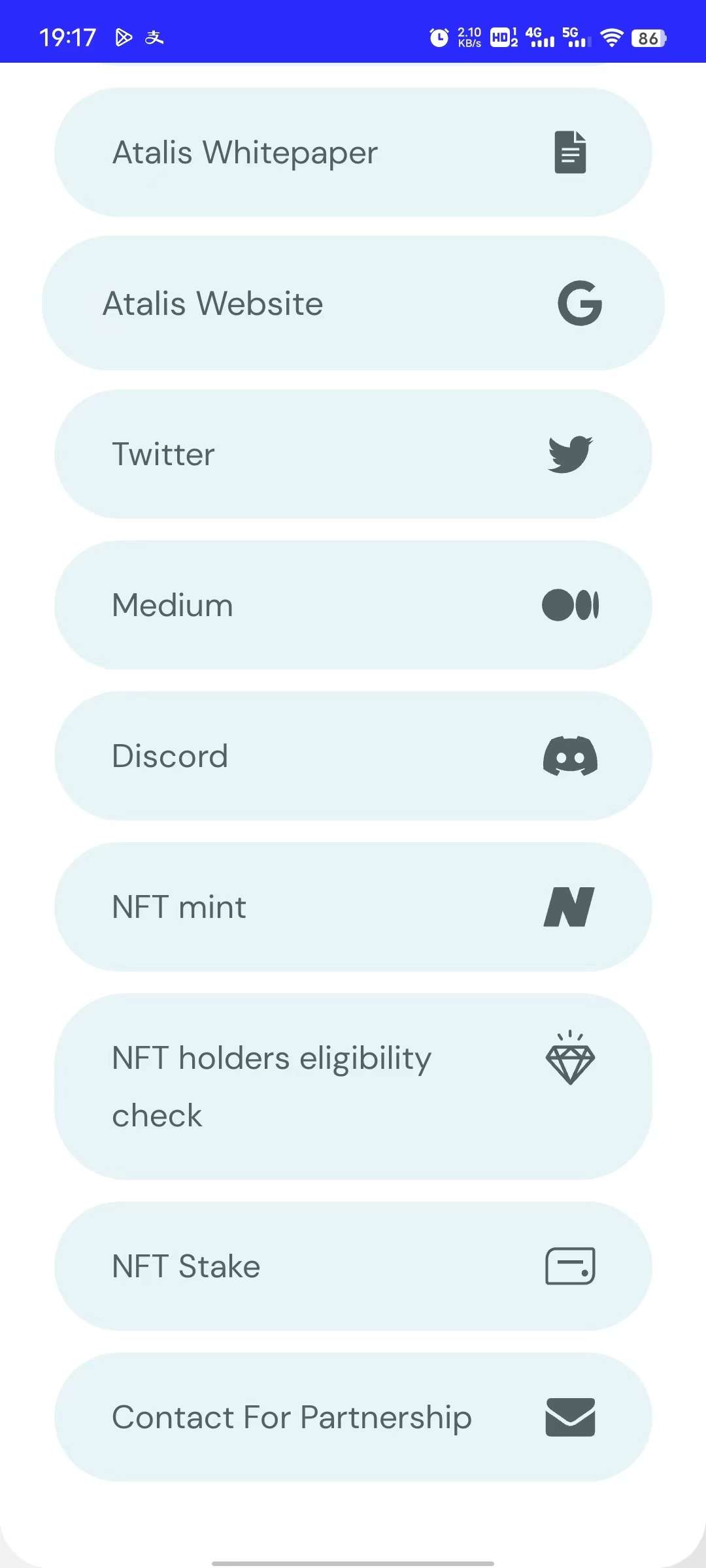Select Contact For Partnership
This screenshot has width=706, height=1568.
pos(353,1417)
